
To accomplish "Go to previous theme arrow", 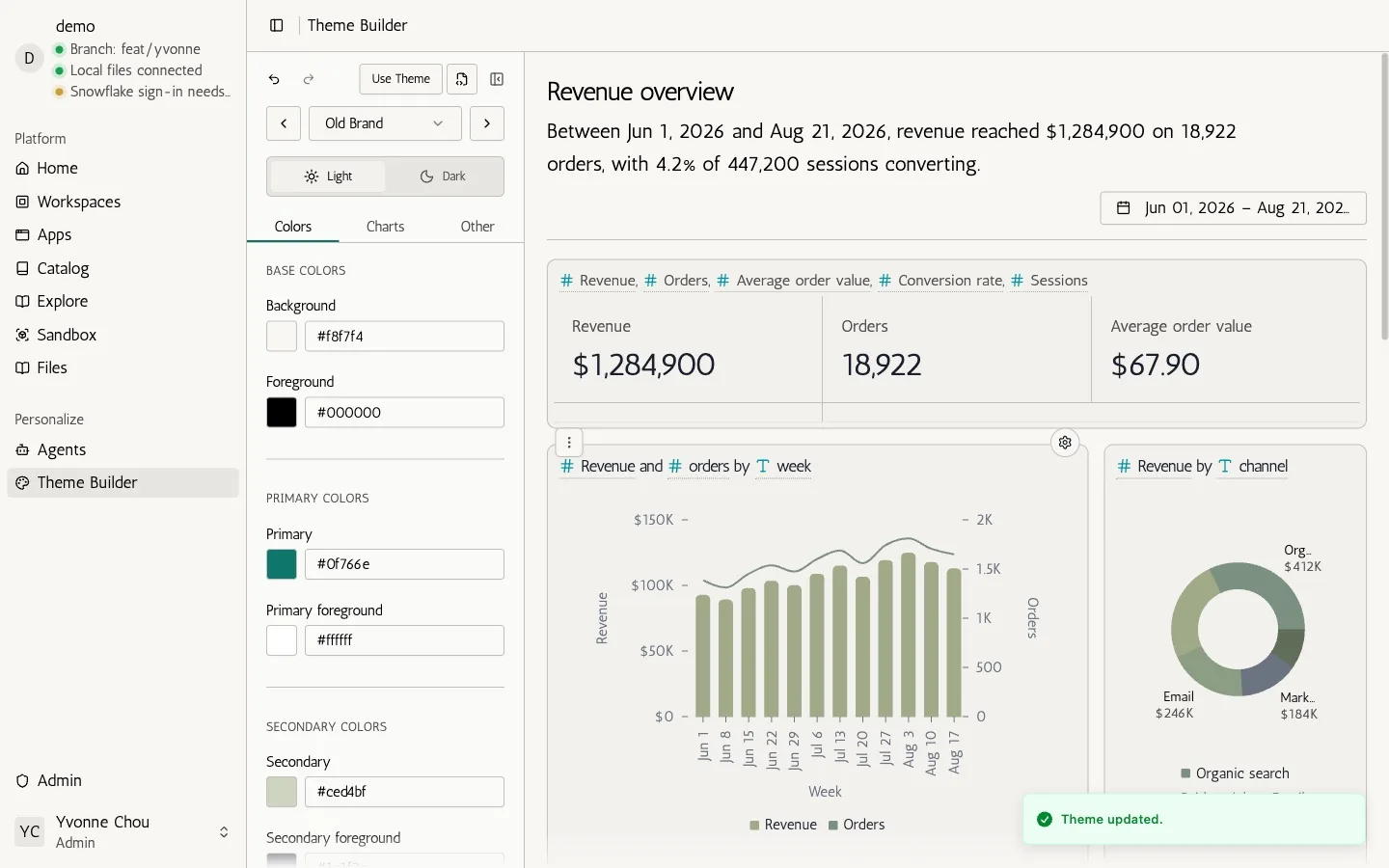I will tap(284, 123).
